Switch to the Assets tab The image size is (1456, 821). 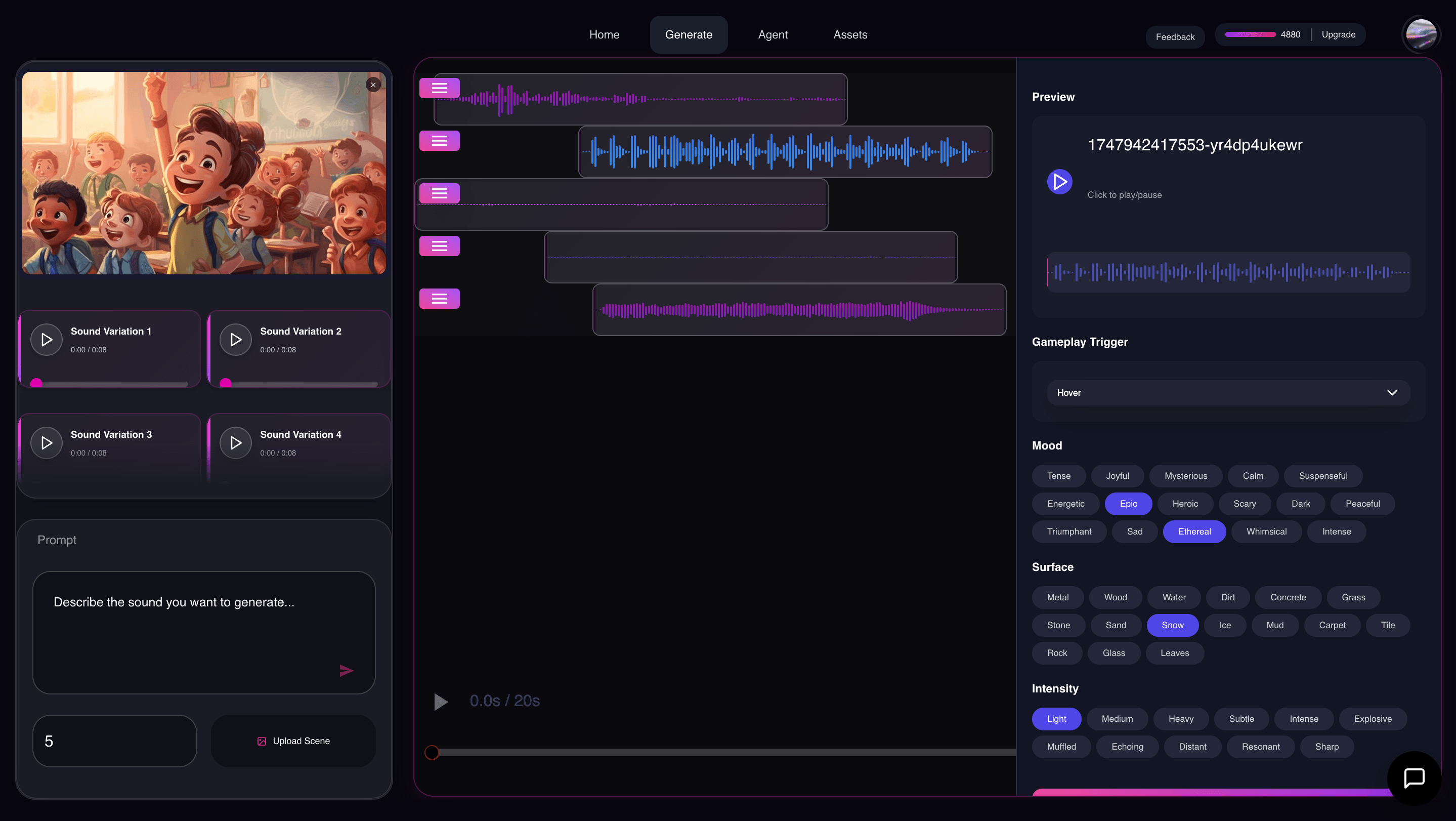pyautogui.click(x=850, y=34)
